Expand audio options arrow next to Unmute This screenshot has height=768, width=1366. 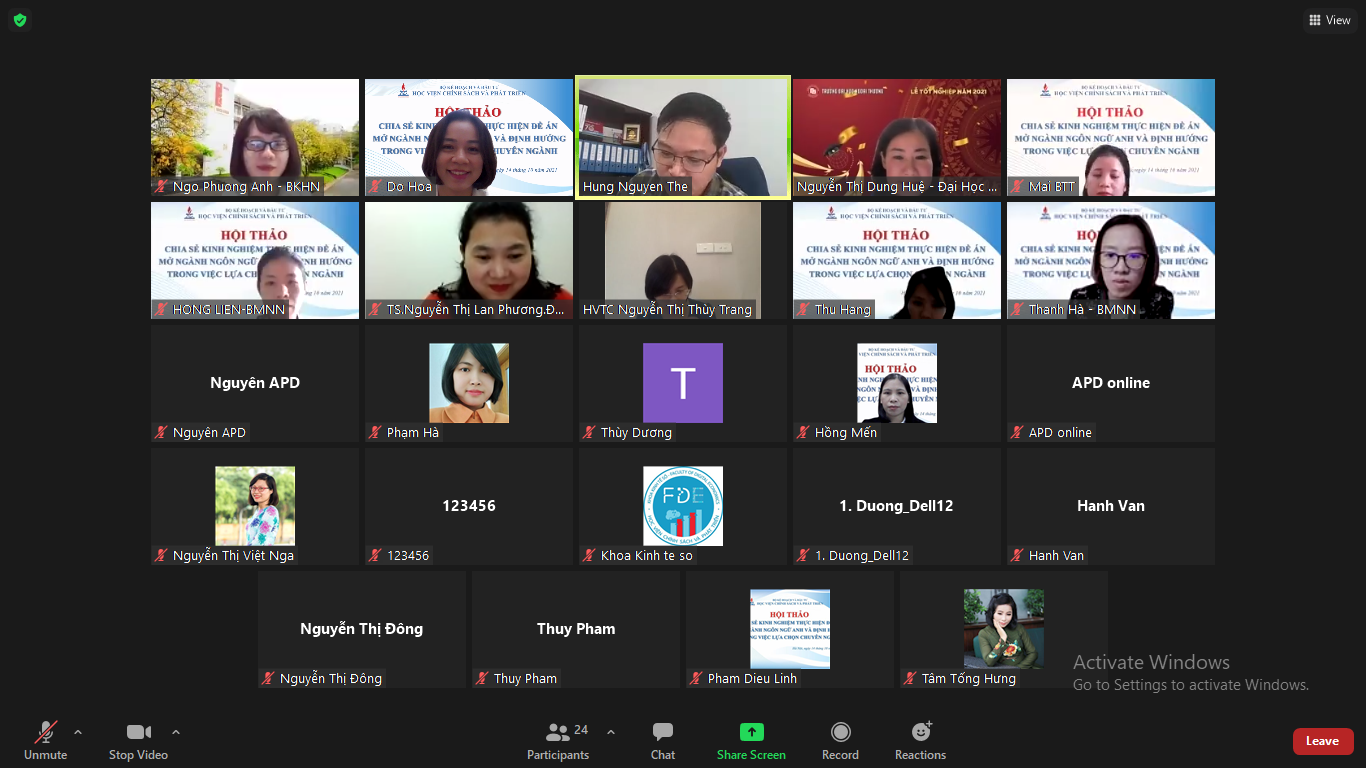(78, 732)
